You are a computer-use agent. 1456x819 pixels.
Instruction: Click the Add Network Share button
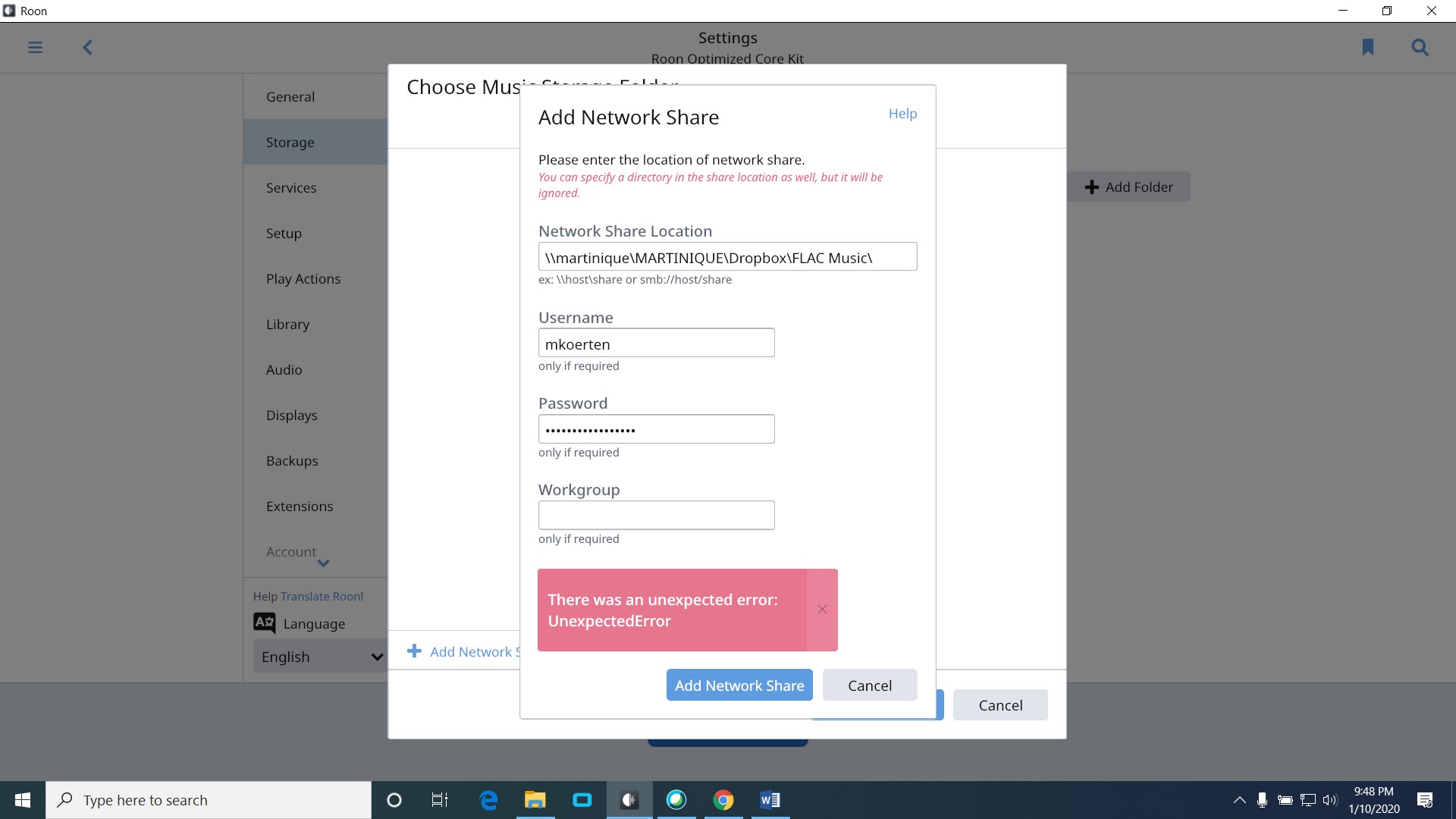pos(739,686)
